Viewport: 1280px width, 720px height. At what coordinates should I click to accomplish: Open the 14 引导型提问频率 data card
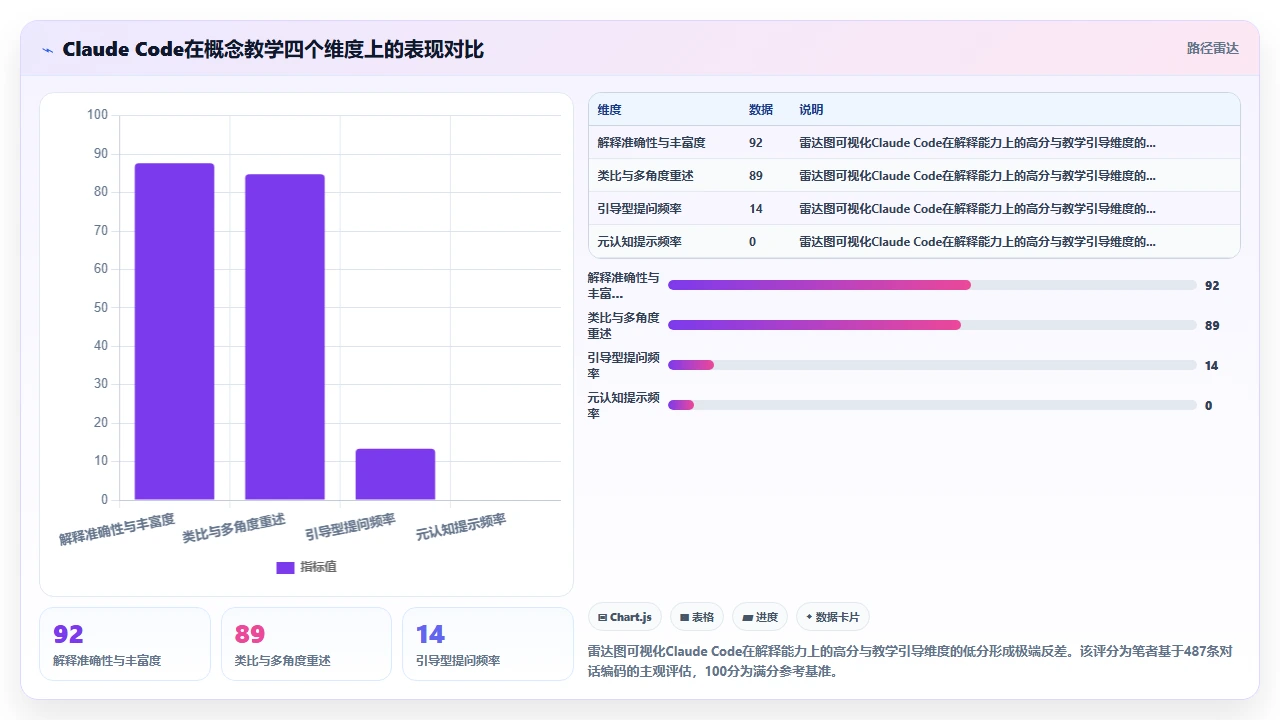point(488,644)
